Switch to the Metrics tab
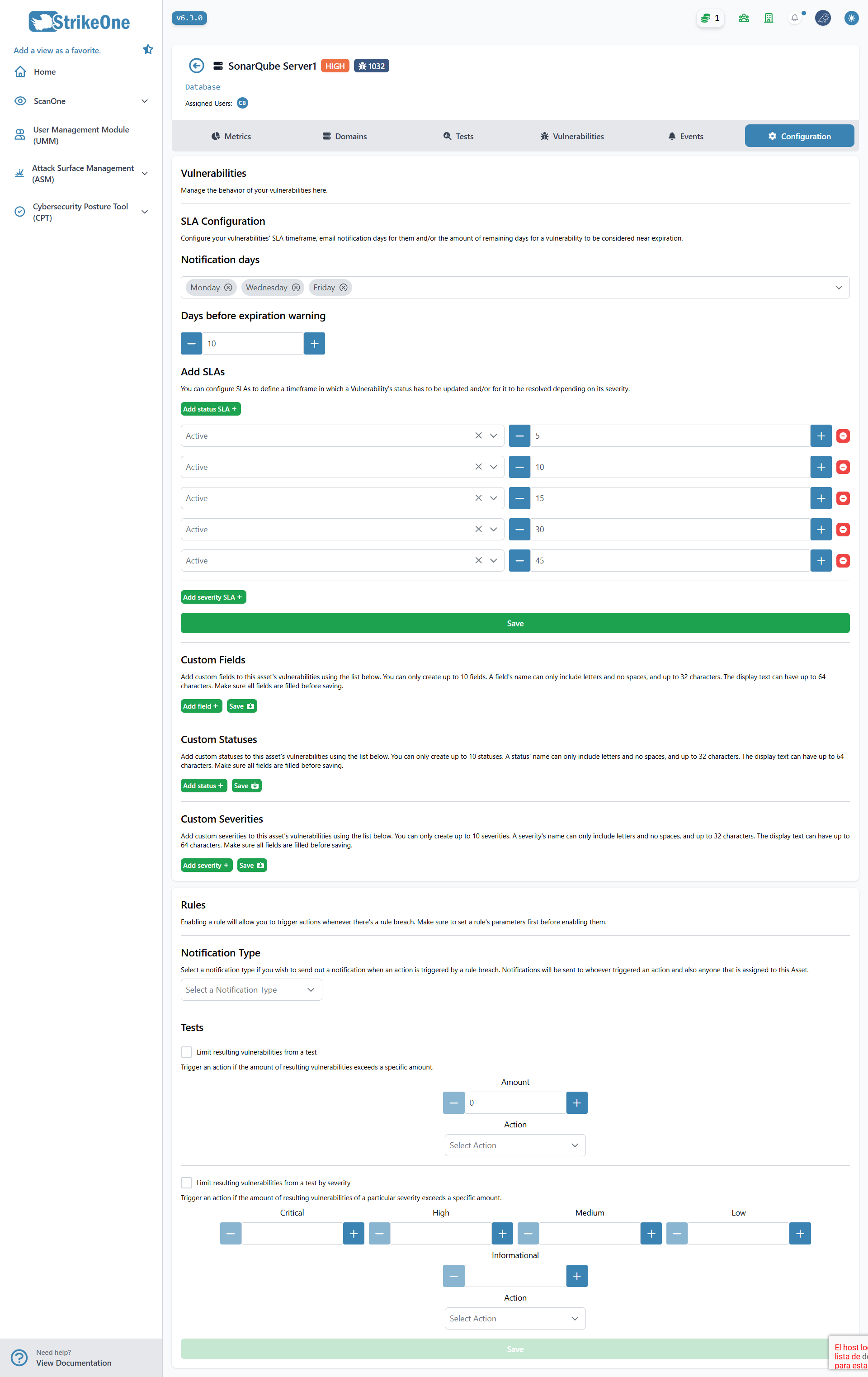868x1377 pixels. (x=231, y=136)
